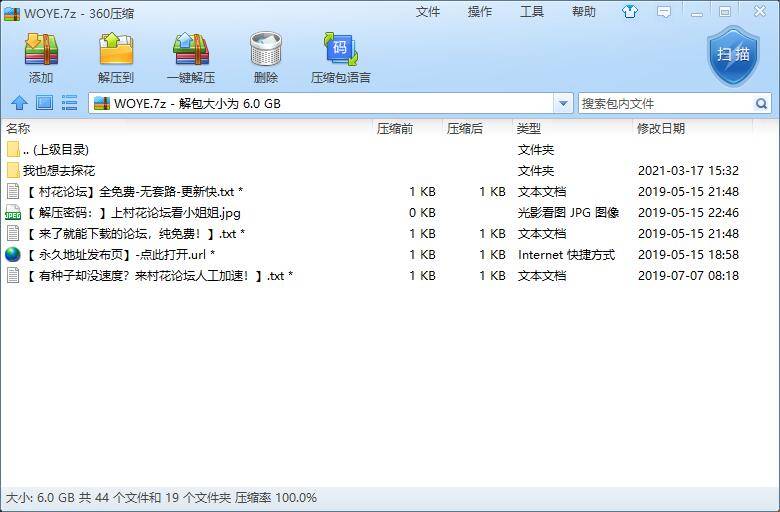Image resolution: width=780 pixels, height=512 pixels.
Task: Click the skin shirt icon in title bar
Action: (630, 12)
